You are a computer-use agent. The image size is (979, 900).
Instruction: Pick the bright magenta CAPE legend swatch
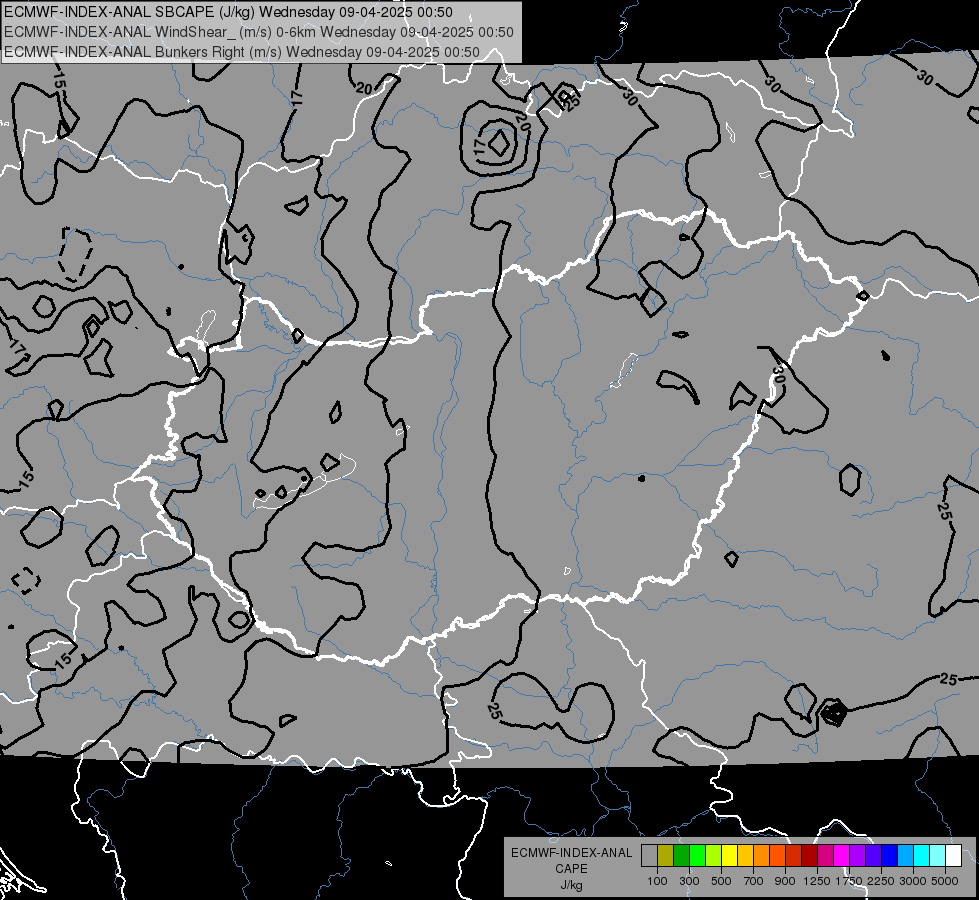pos(842,856)
